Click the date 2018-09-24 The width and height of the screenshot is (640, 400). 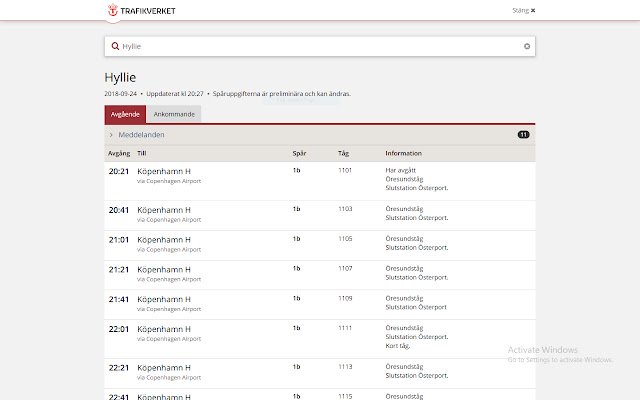coord(121,94)
